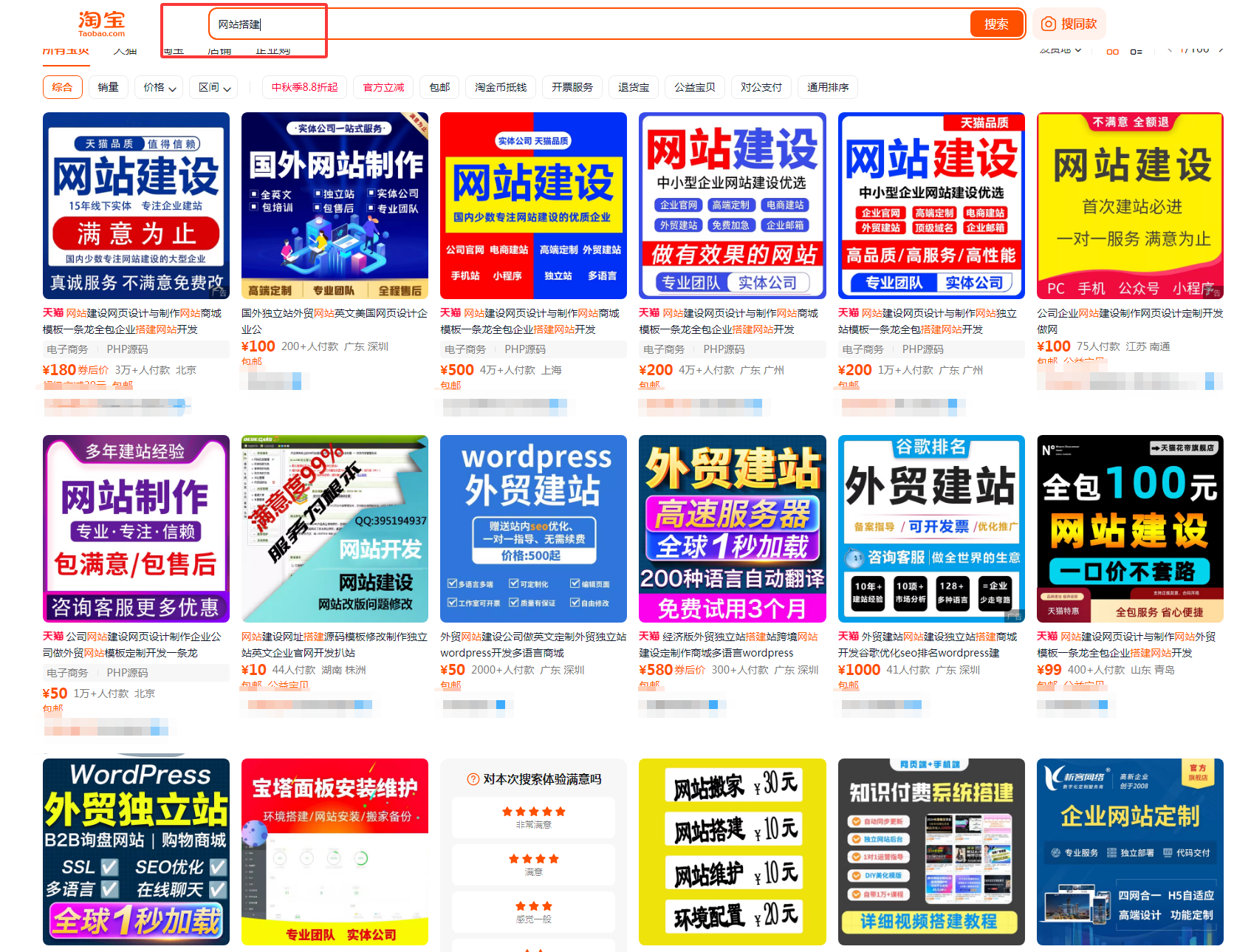Expand the 价格 dropdown

pyautogui.click(x=158, y=86)
